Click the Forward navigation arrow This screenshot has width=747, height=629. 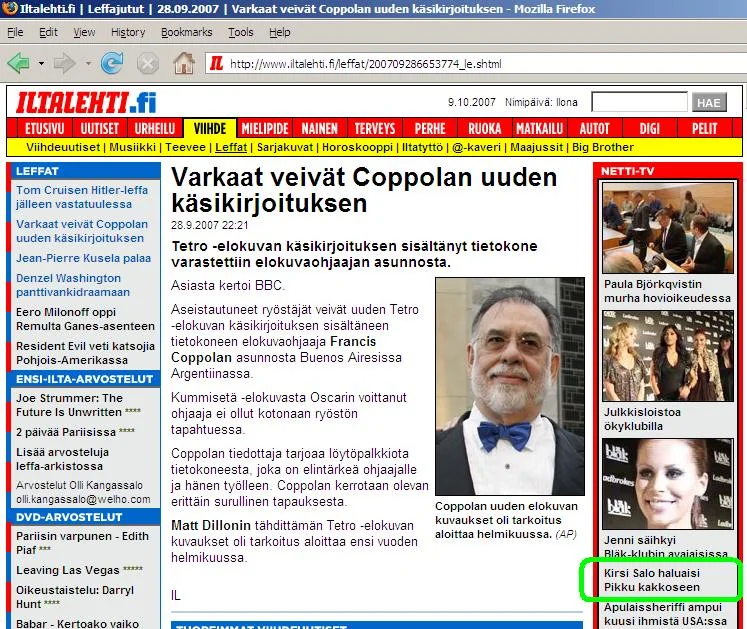65,64
